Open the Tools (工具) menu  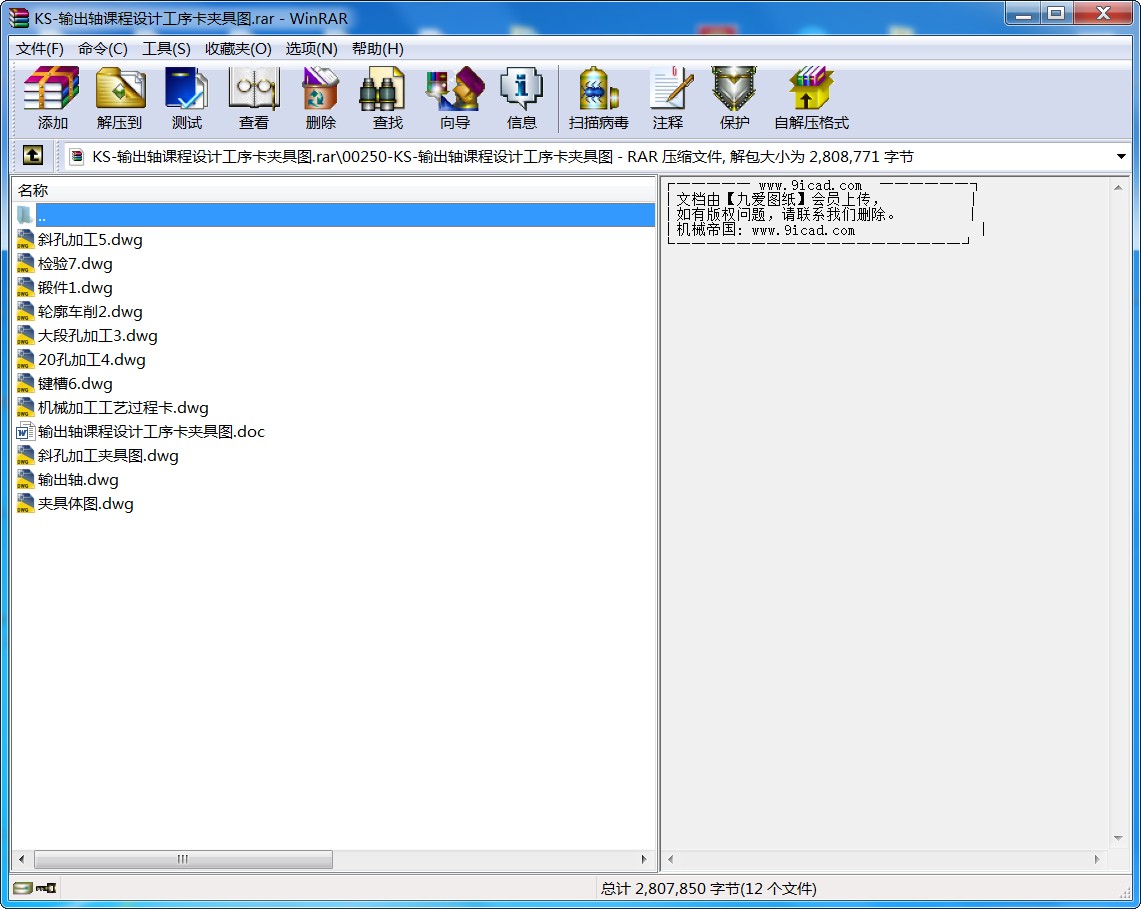coord(166,49)
